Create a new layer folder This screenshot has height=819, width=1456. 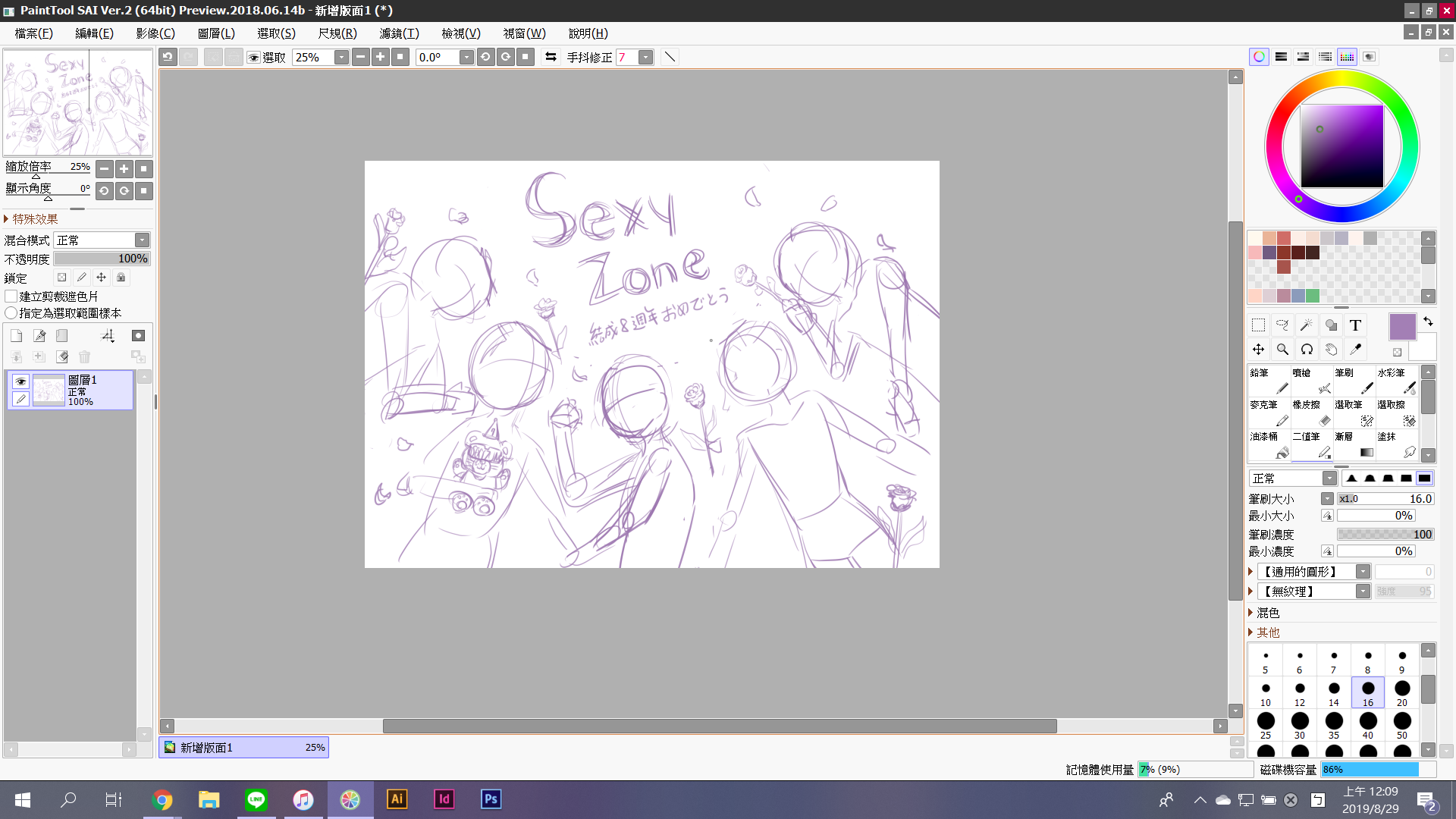tap(62, 336)
